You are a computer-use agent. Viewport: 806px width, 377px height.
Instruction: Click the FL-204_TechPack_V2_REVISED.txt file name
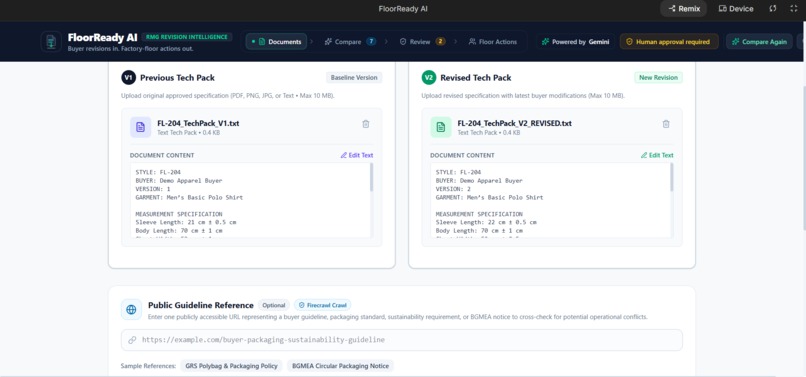(x=515, y=123)
